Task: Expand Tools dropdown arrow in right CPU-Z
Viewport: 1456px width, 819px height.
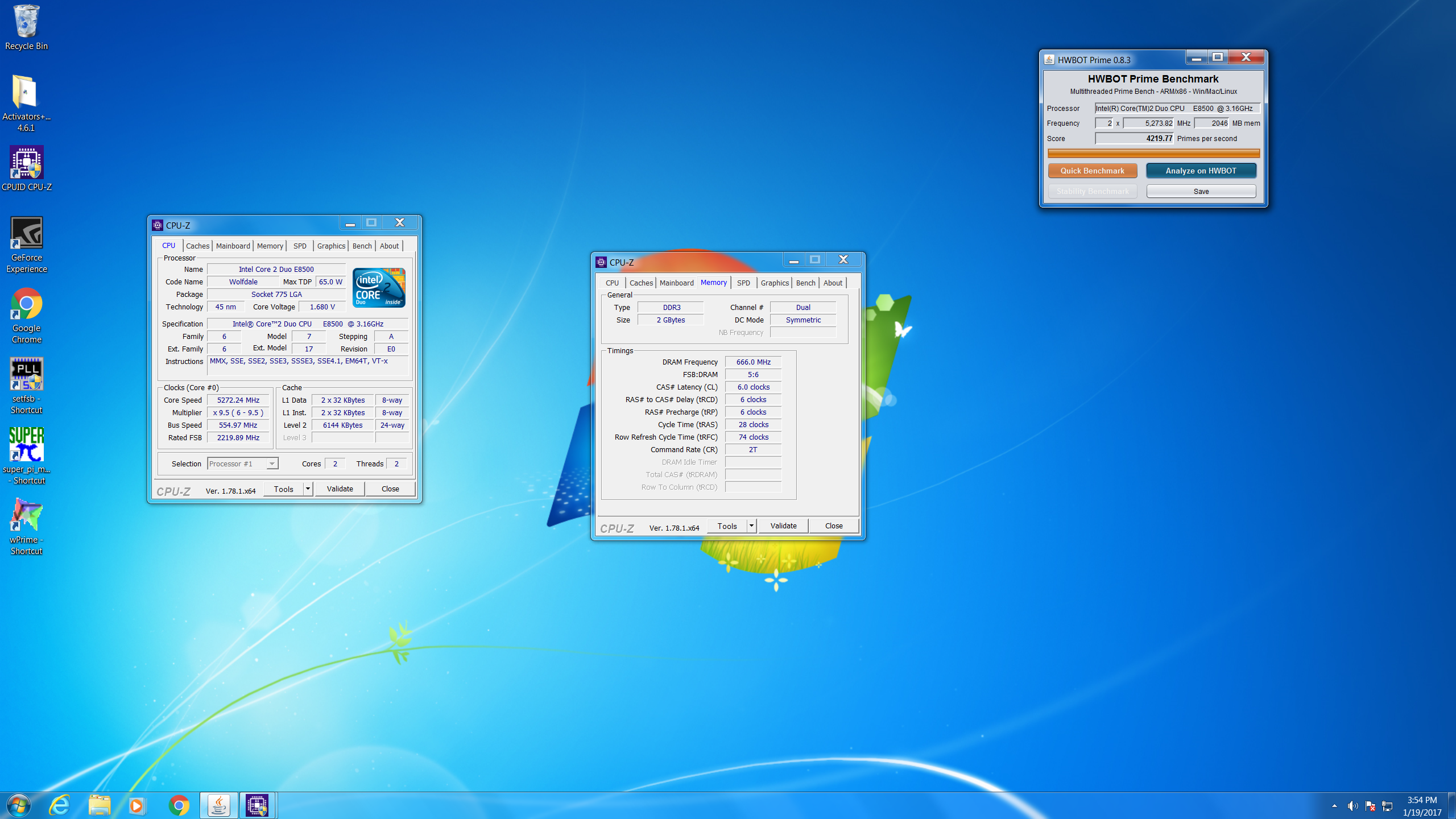Action: point(751,526)
